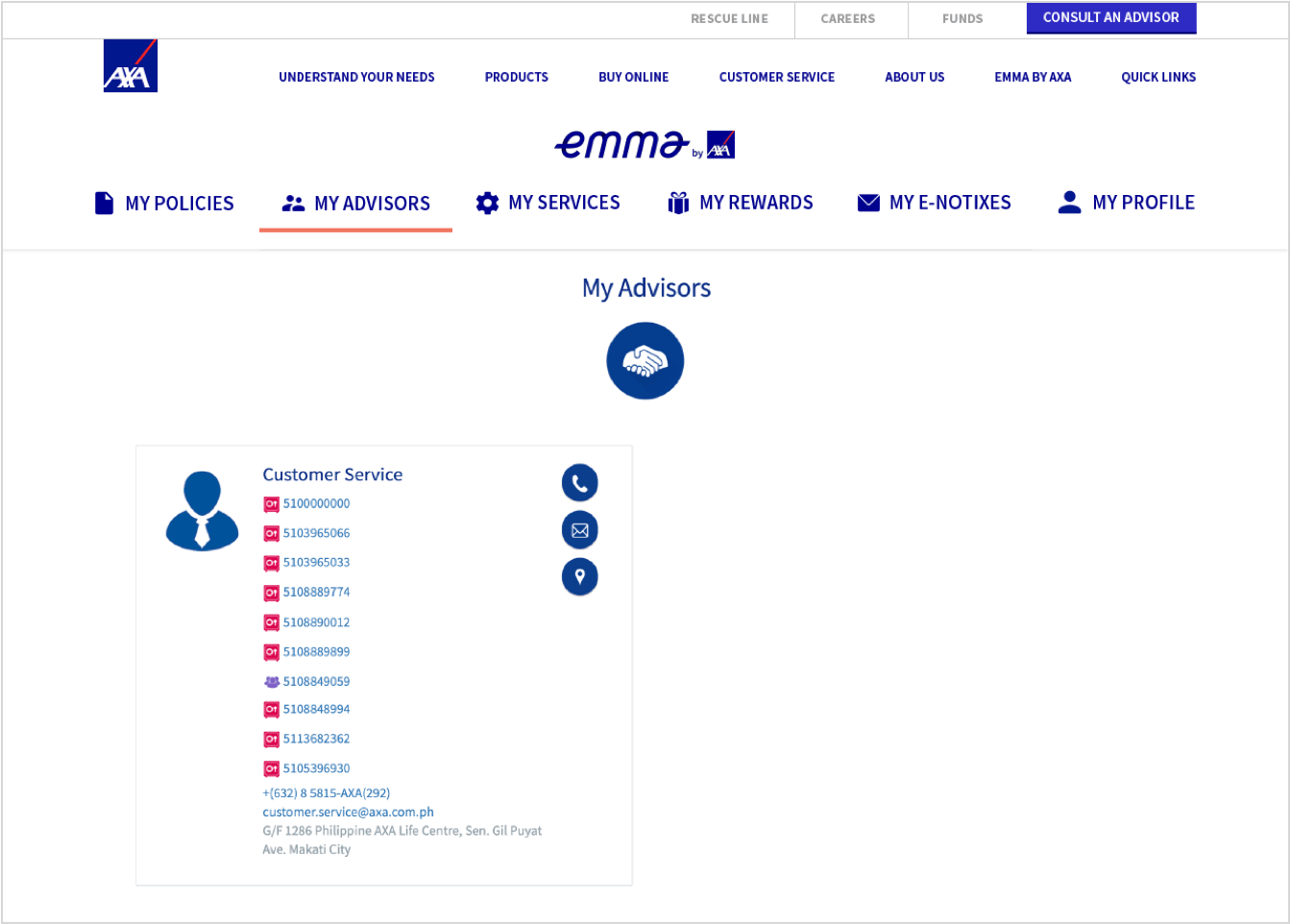Image resolution: width=1291 pixels, height=924 pixels.
Task: Open the Rescue Line link
Action: tap(730, 19)
